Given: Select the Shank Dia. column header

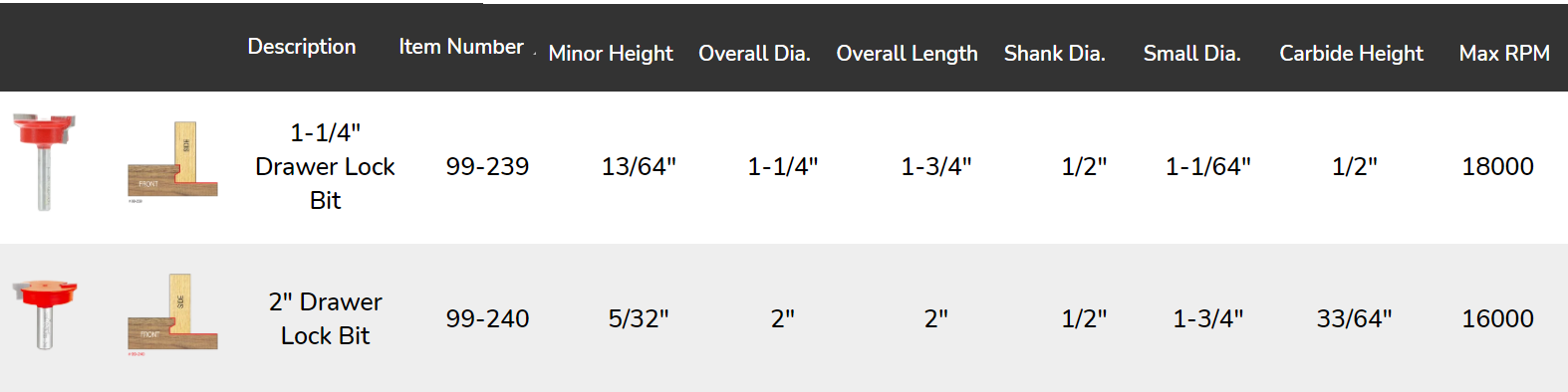Looking at the screenshot, I should pyautogui.click(x=1055, y=54).
